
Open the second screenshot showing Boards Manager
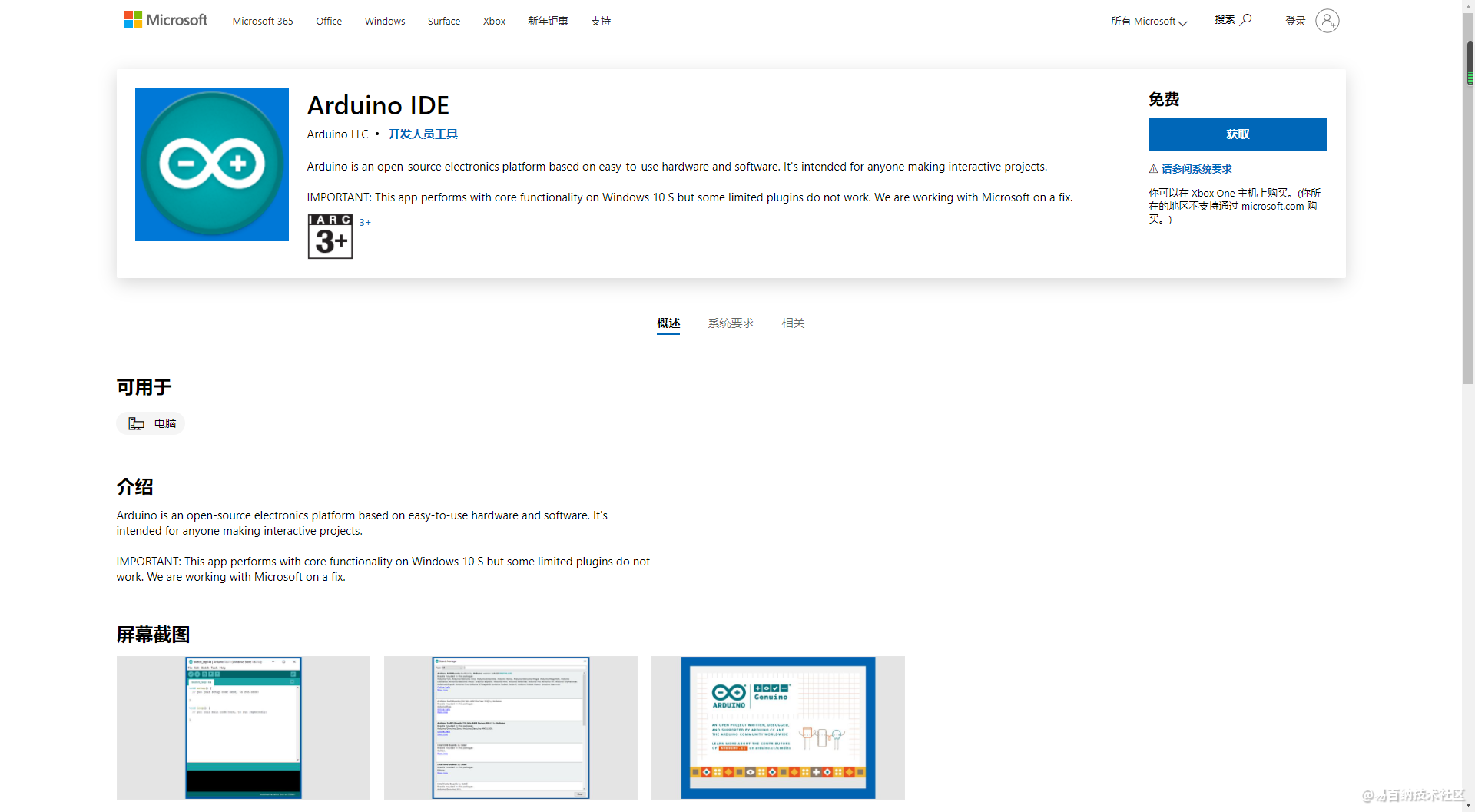[x=511, y=727]
